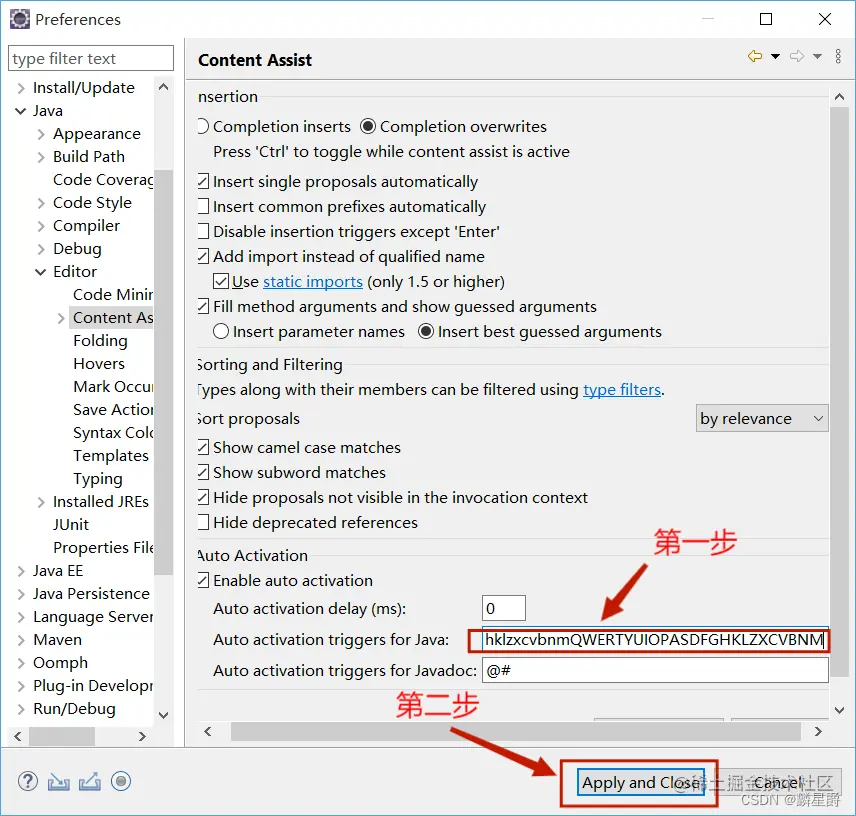Expand the Maven tree node
856x816 pixels.
click(x=21, y=640)
